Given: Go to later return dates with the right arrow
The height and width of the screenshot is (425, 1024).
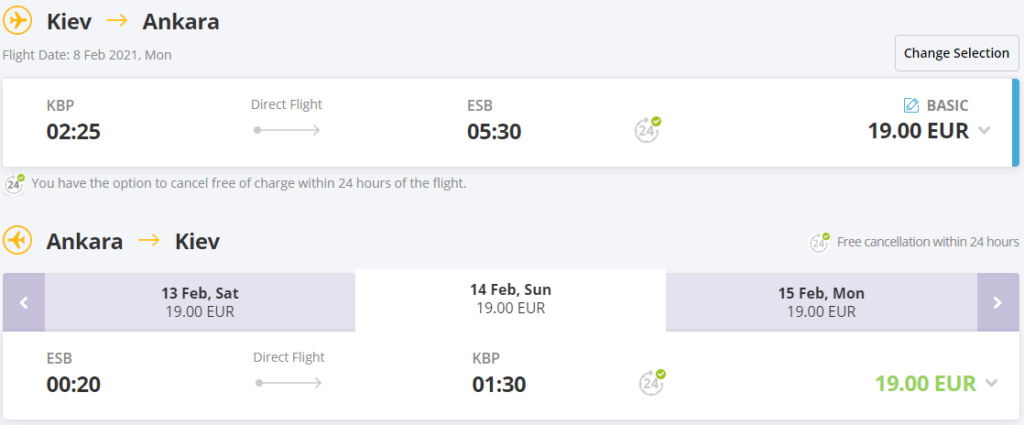Looking at the screenshot, I should (x=997, y=302).
